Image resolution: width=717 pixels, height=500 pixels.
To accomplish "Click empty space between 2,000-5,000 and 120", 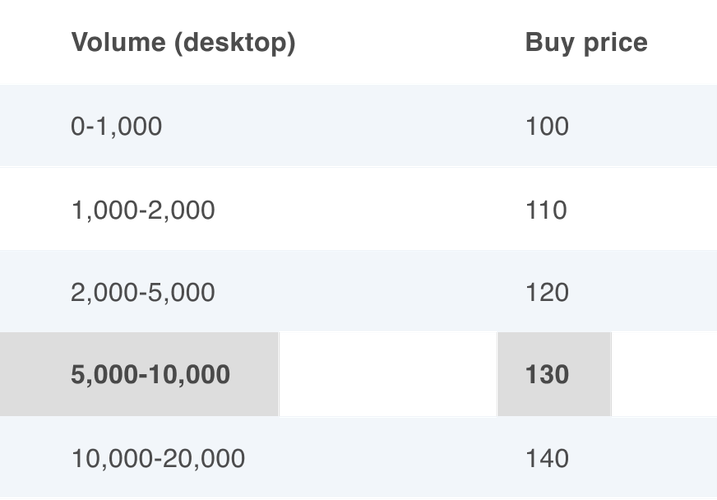I will (x=370, y=293).
